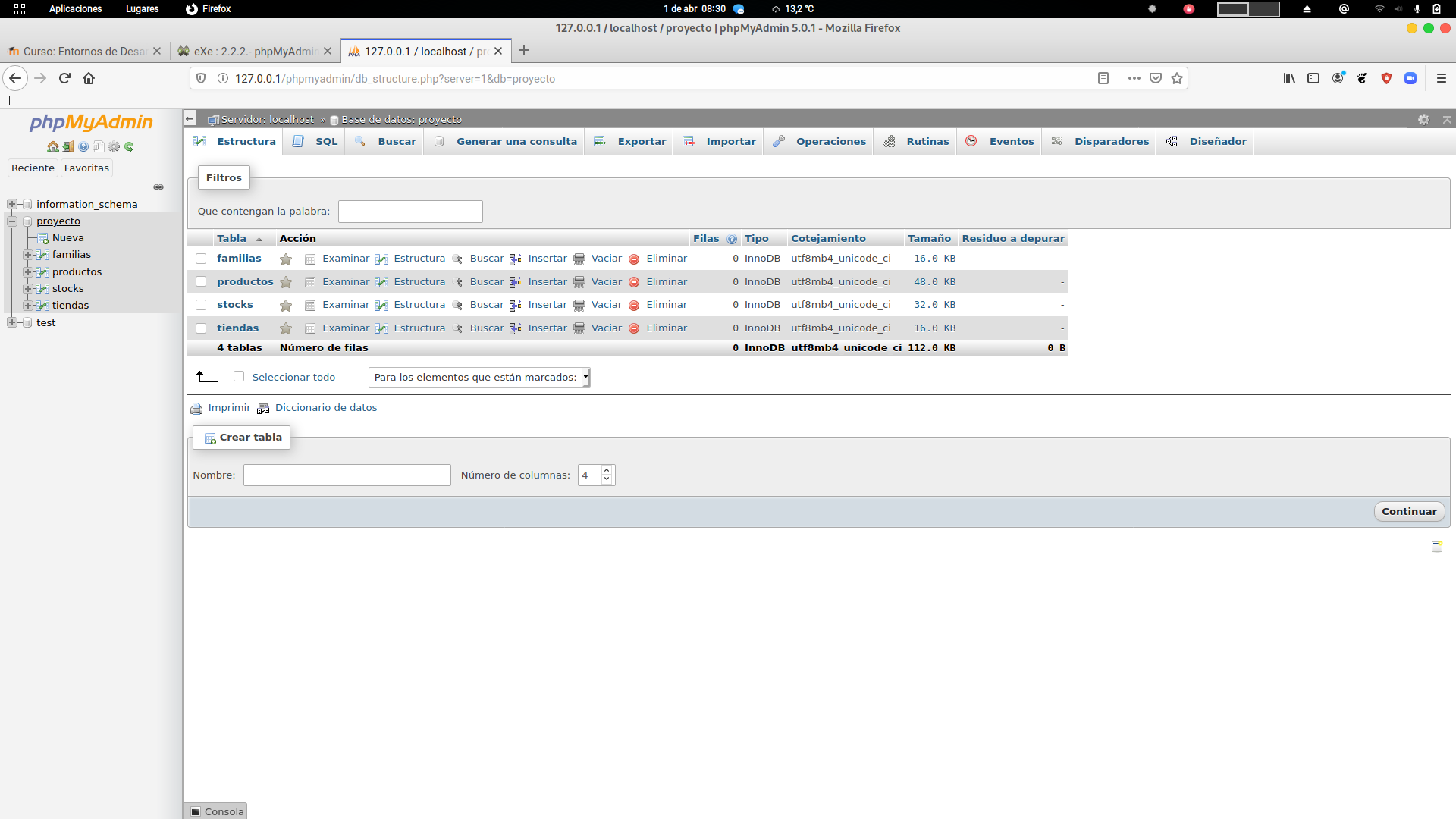The height and width of the screenshot is (819, 1456).
Task: Open page settings gear at top right
Action: 1423,120
